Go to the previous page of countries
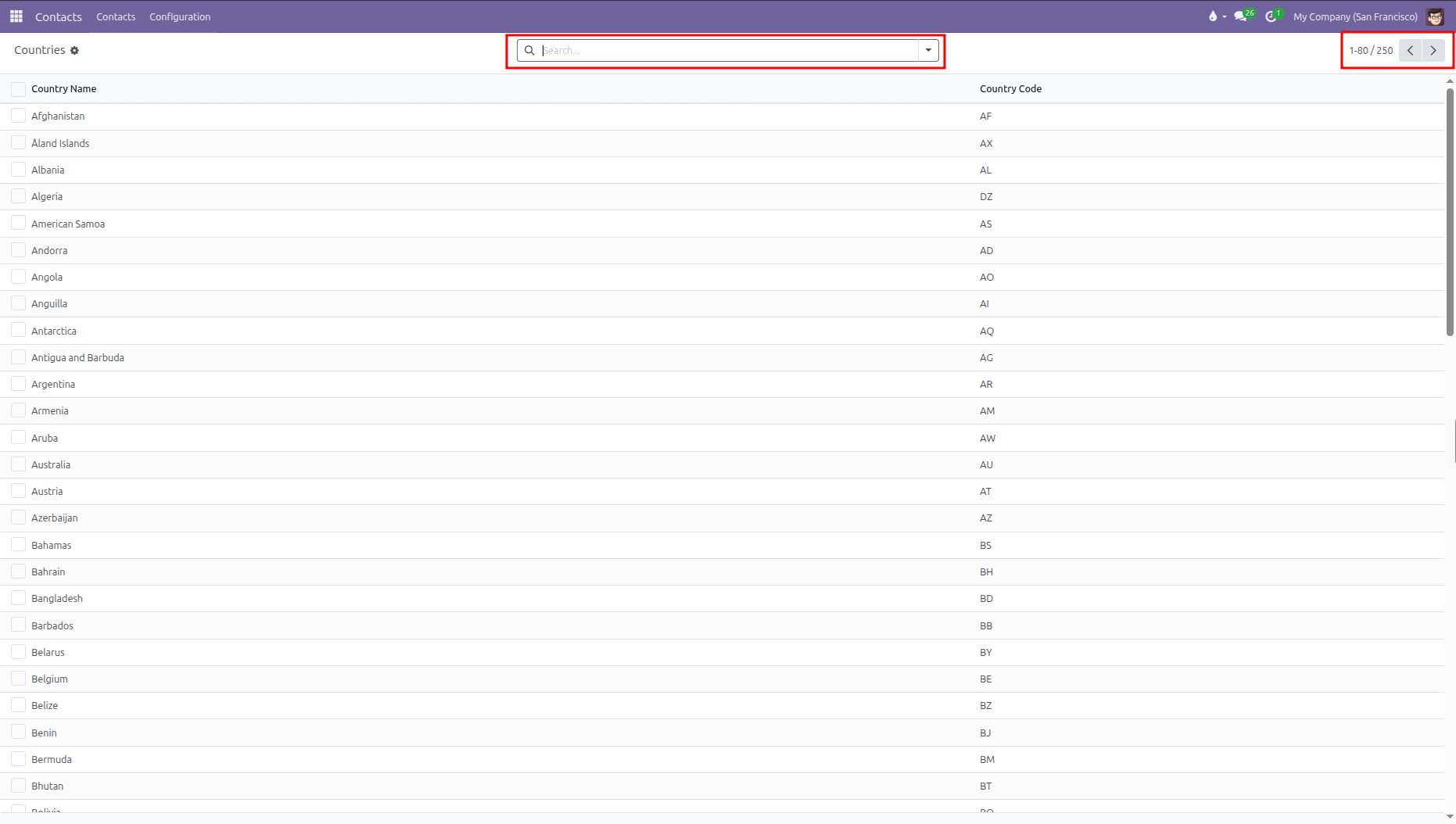The image size is (1456, 824). 1411,51
